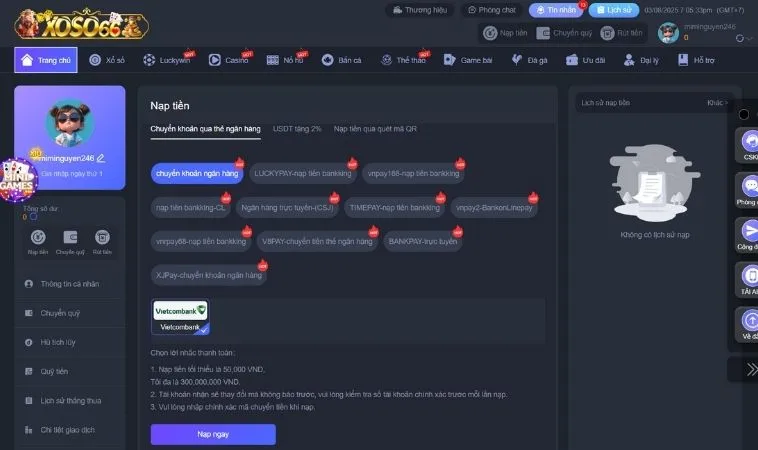758x450 pixels.
Task: Click the Rút tiền icon in sidebar wallet
Action: (x=102, y=238)
